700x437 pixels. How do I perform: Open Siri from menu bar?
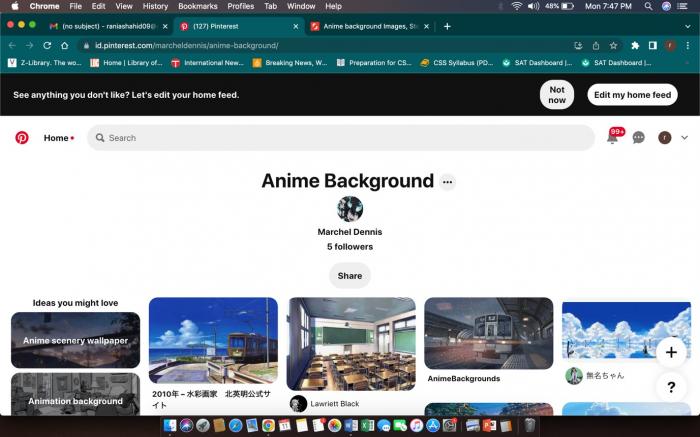click(666, 6)
